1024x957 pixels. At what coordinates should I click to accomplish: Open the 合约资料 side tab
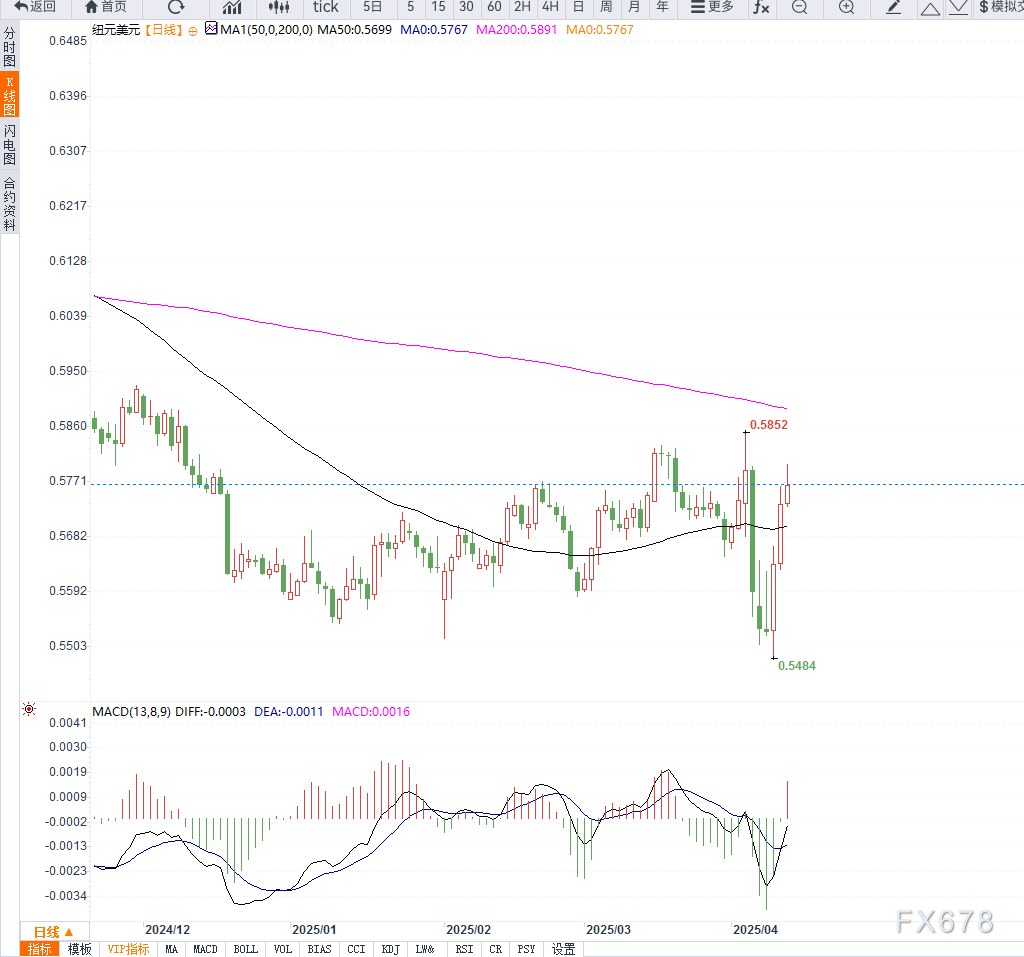pos(9,203)
